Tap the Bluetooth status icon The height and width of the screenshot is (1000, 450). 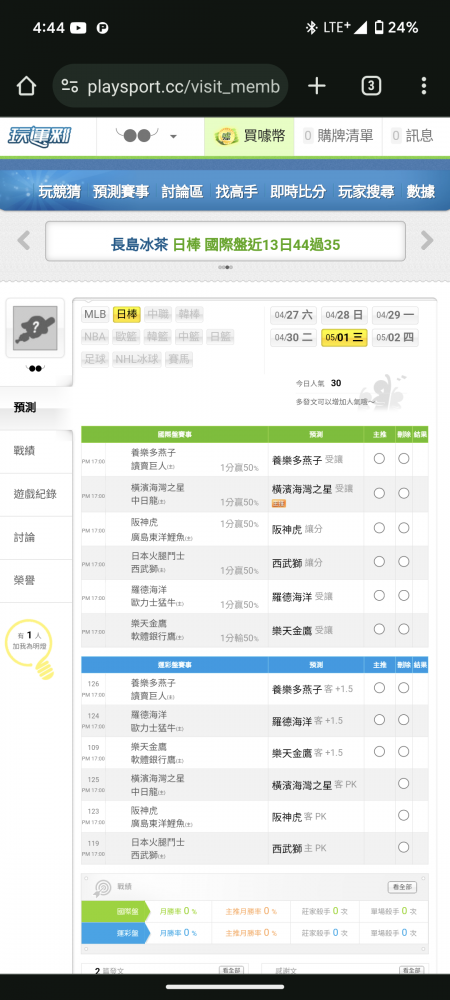point(311,27)
